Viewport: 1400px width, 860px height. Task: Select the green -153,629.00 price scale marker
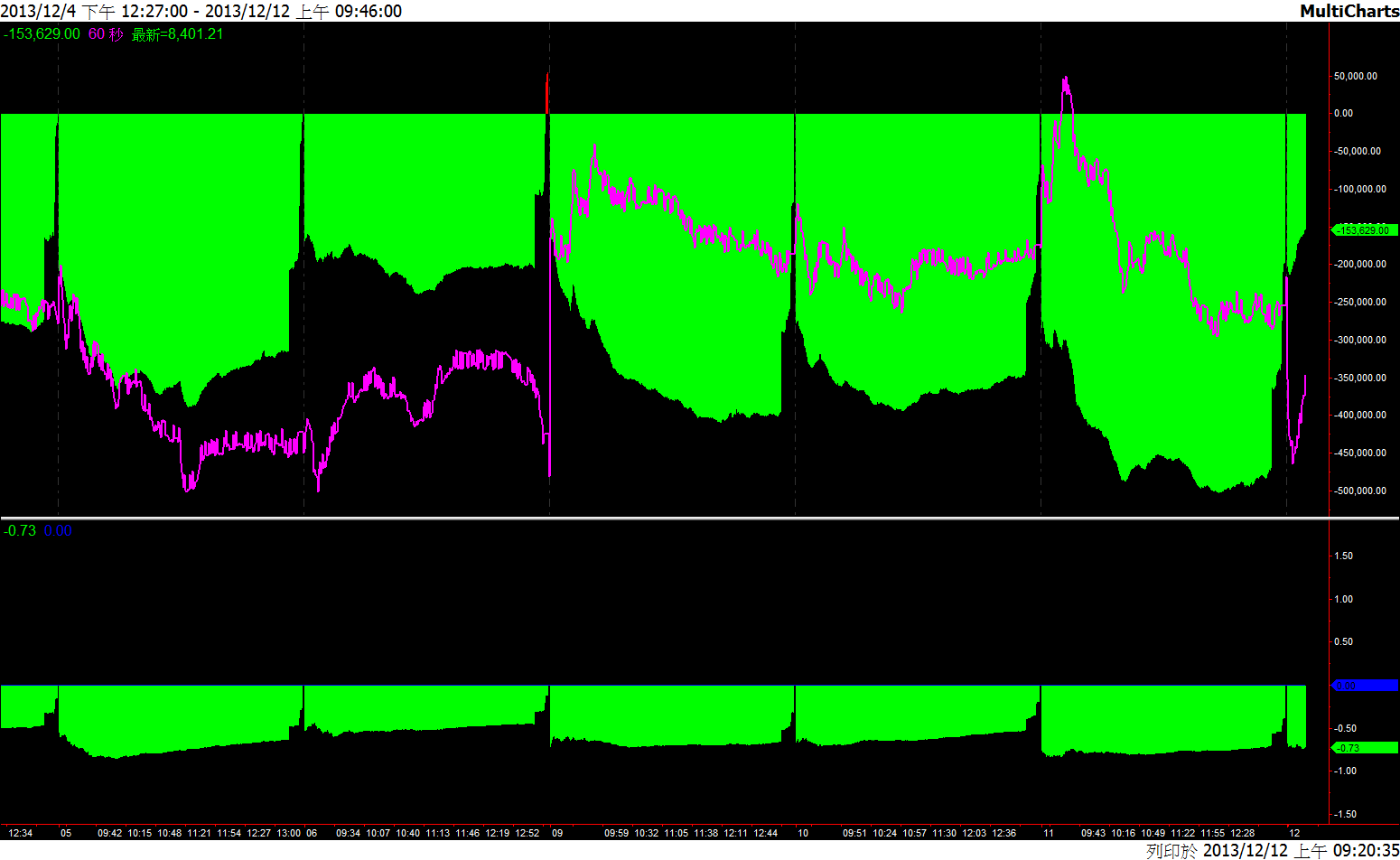[x=1365, y=230]
